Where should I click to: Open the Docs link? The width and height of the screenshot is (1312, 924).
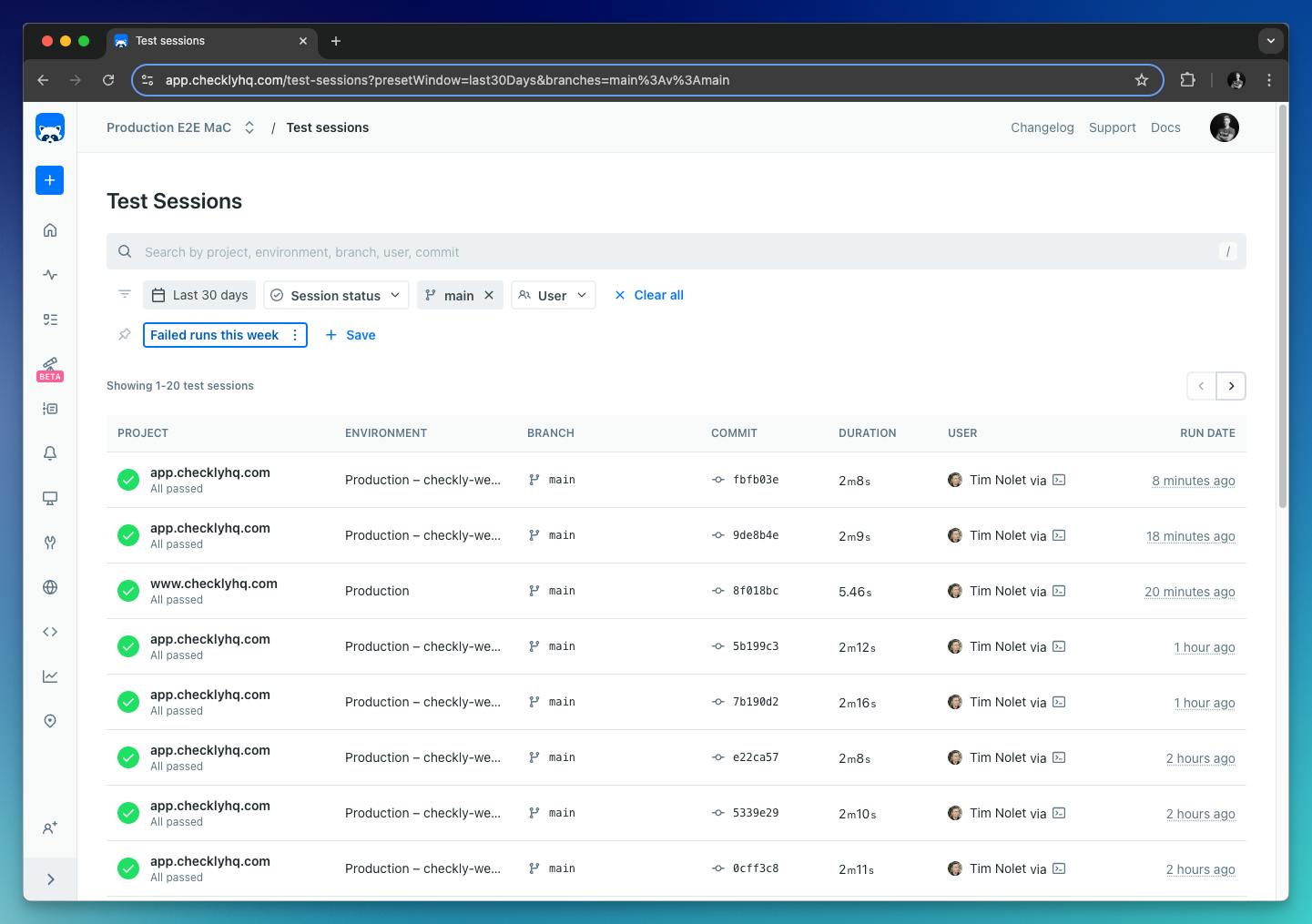pyautogui.click(x=1165, y=127)
